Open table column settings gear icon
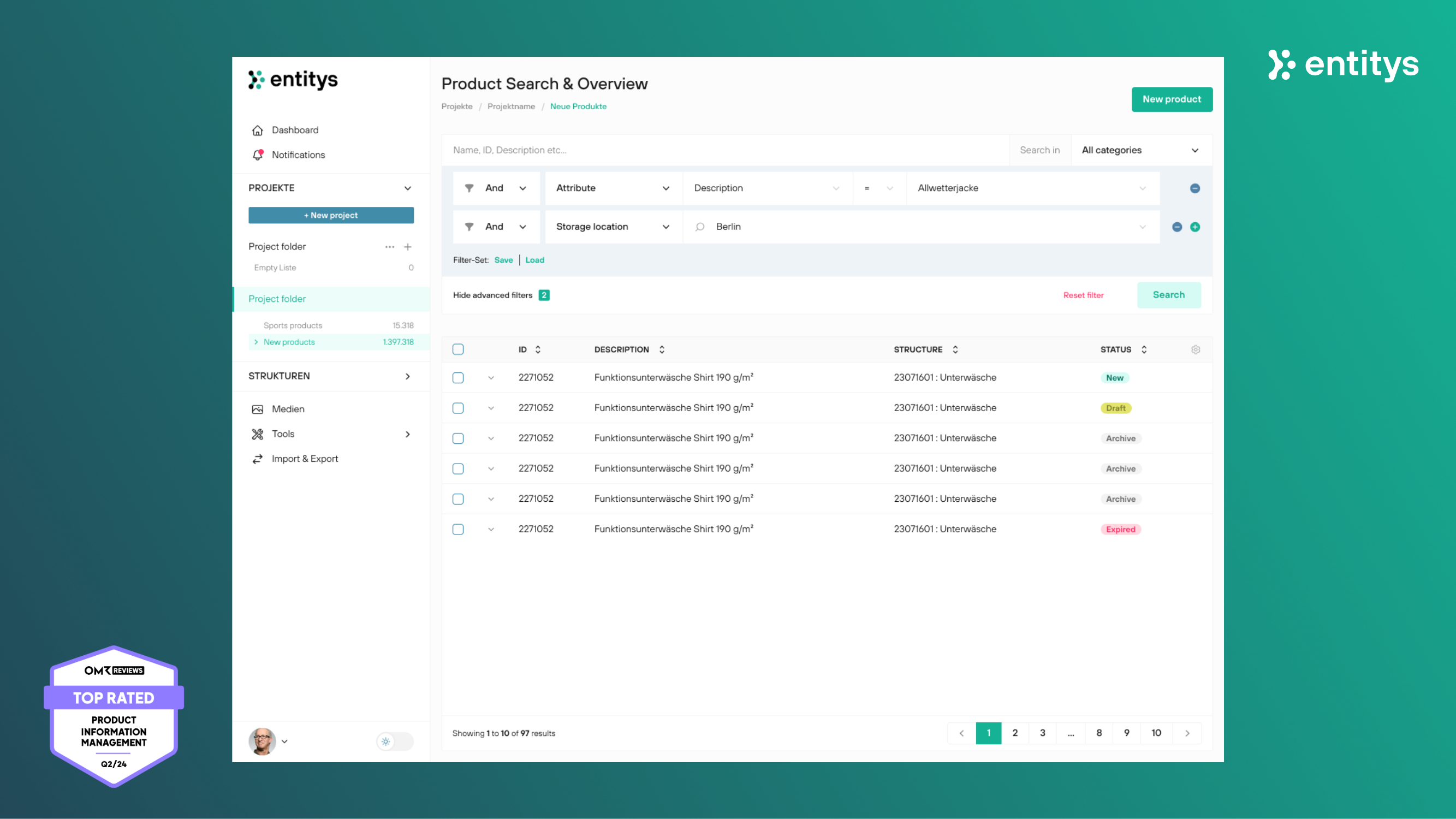This screenshot has height=819, width=1456. (1196, 349)
